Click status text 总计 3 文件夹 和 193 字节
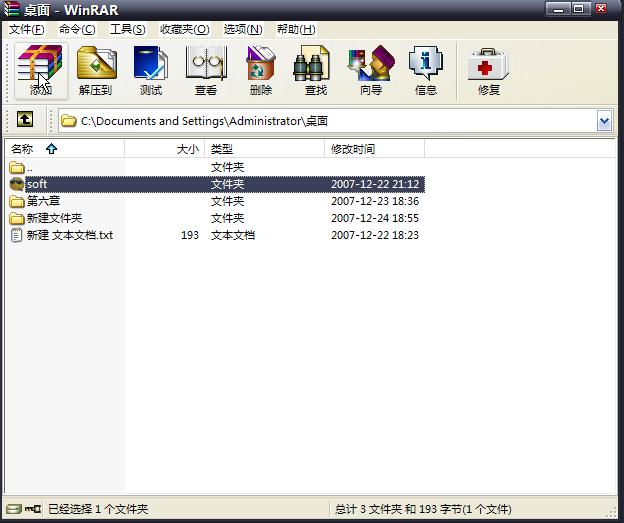 click(x=423, y=509)
